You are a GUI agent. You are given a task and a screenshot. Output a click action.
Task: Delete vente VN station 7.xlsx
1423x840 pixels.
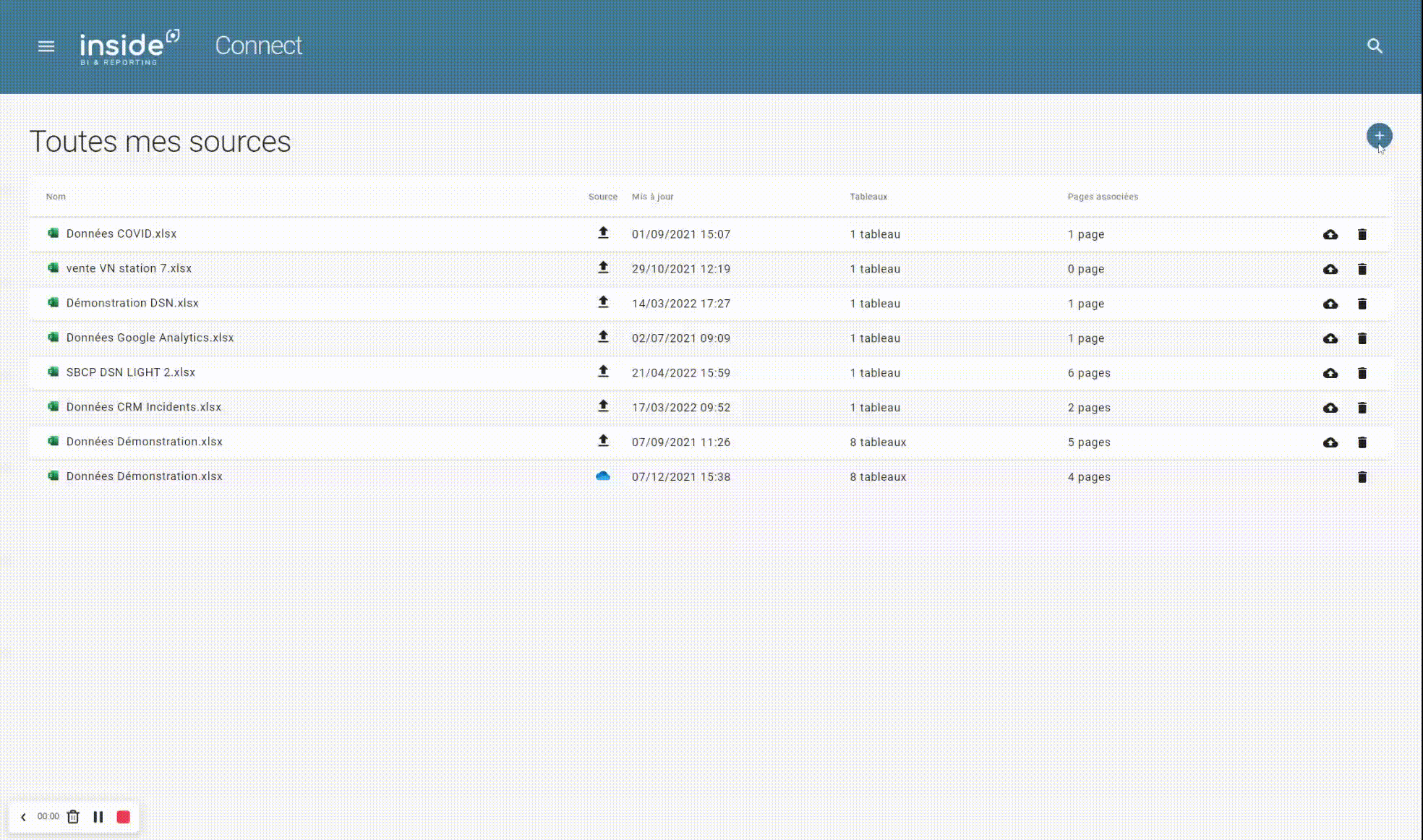[1362, 269]
